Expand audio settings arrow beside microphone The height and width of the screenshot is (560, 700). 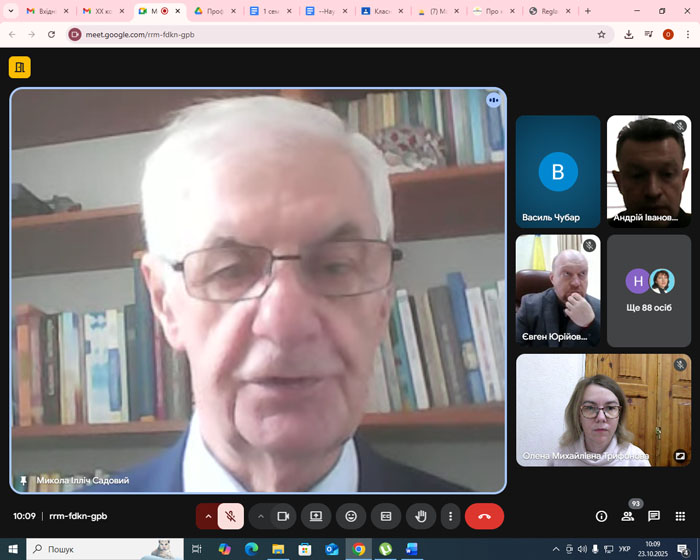coord(208,516)
